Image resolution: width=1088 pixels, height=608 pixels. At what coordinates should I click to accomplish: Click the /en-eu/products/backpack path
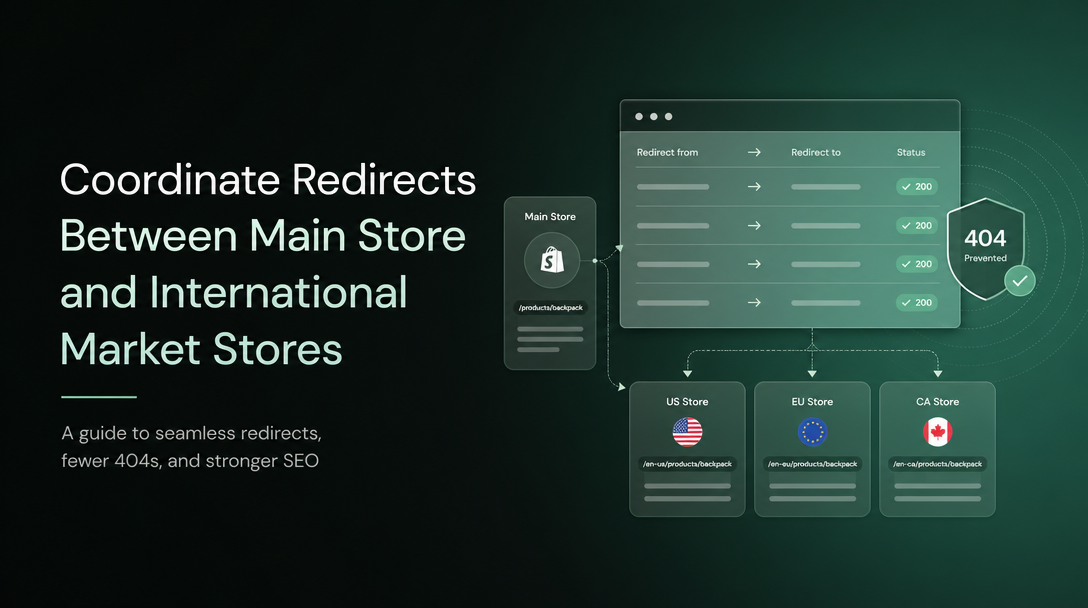(812, 464)
